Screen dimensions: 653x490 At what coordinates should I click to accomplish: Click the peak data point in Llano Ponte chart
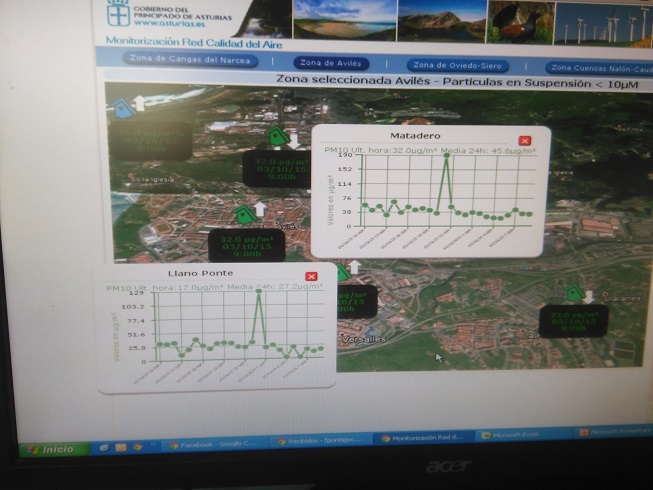[258, 291]
